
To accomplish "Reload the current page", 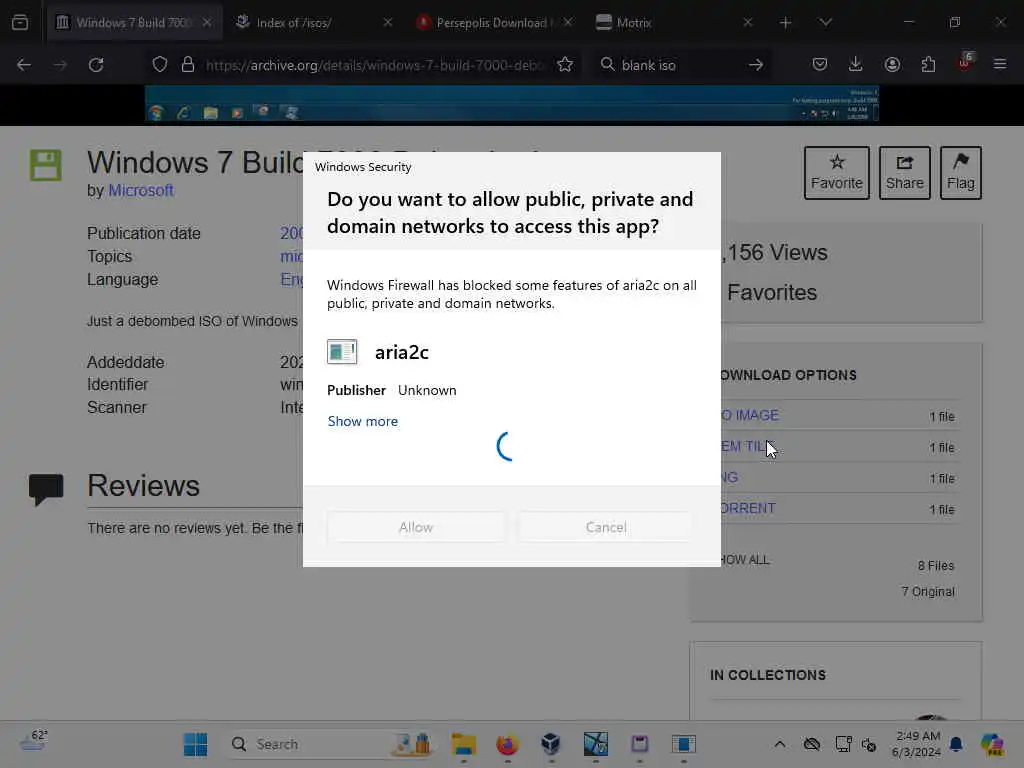I will pos(96,65).
